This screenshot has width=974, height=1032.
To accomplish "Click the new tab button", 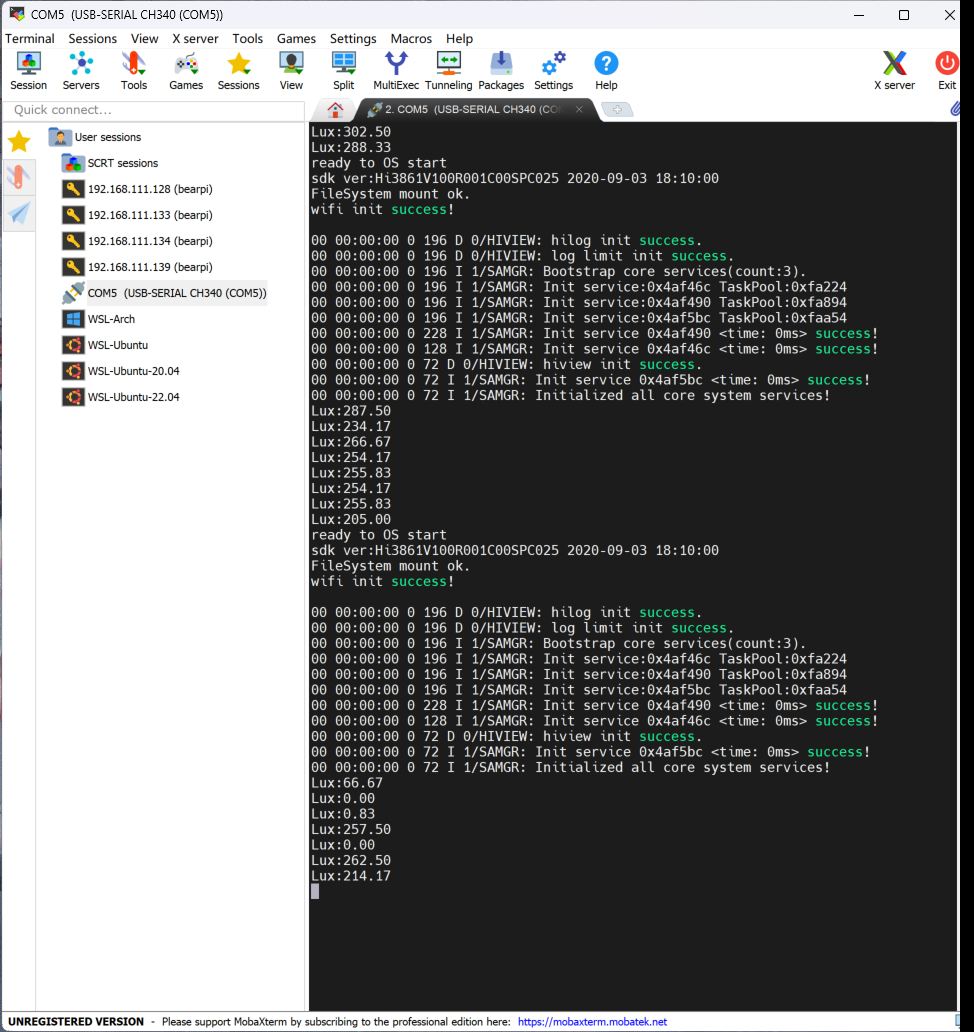I will point(618,110).
